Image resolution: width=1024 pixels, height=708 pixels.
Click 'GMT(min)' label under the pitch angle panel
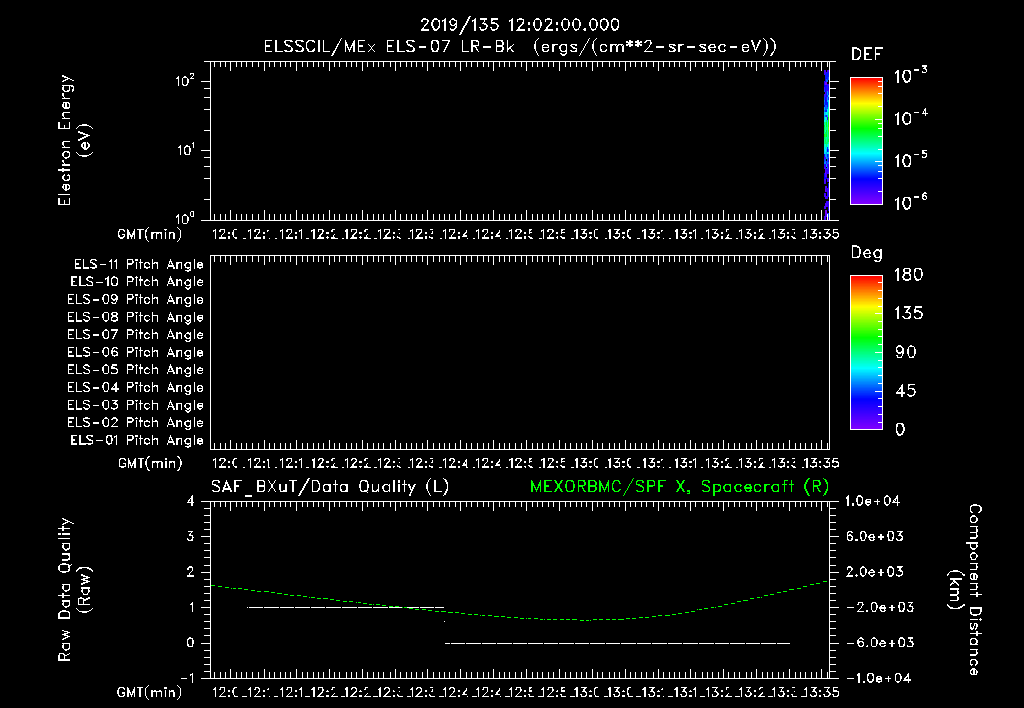click(x=150, y=463)
